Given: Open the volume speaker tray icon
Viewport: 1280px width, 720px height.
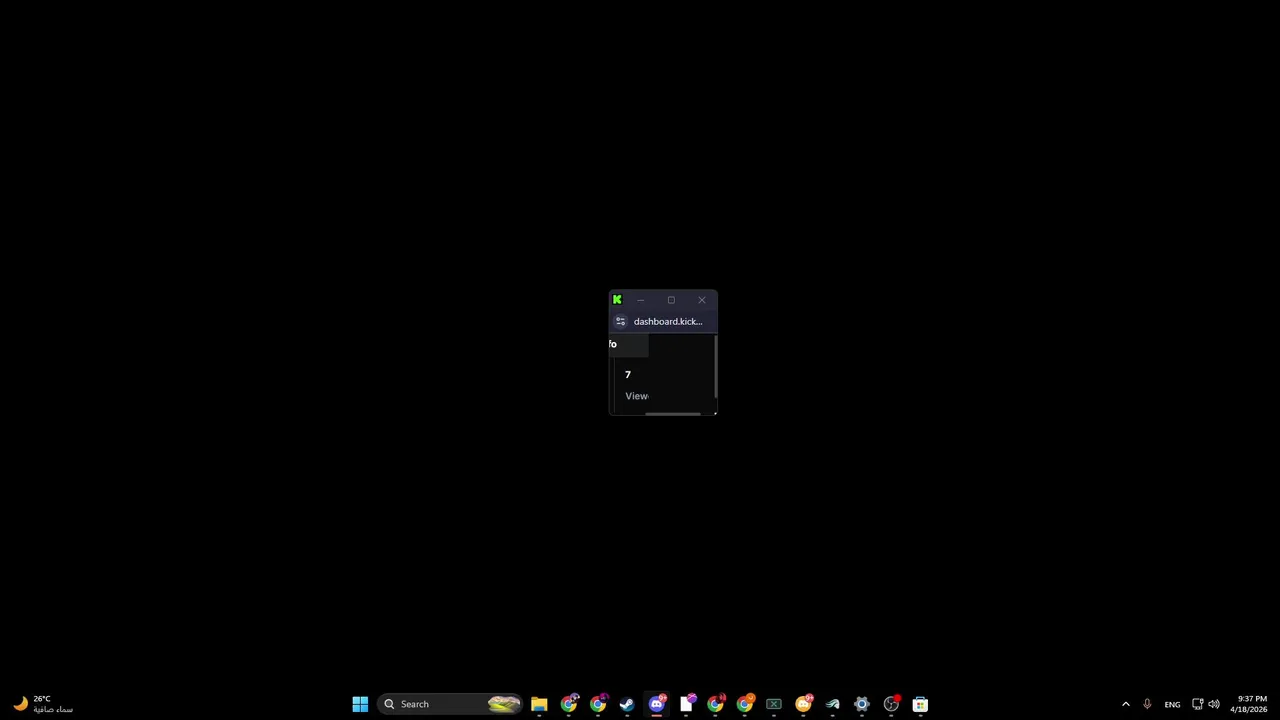Looking at the screenshot, I should [1214, 704].
